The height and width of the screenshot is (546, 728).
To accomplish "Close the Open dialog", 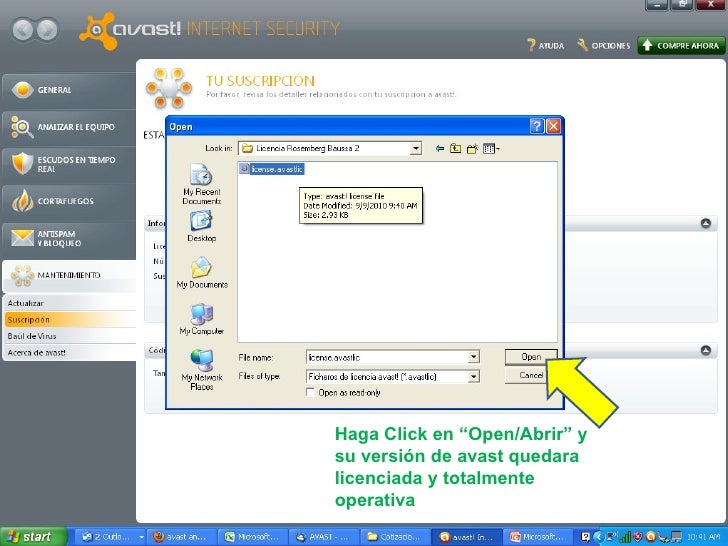I will 553,126.
